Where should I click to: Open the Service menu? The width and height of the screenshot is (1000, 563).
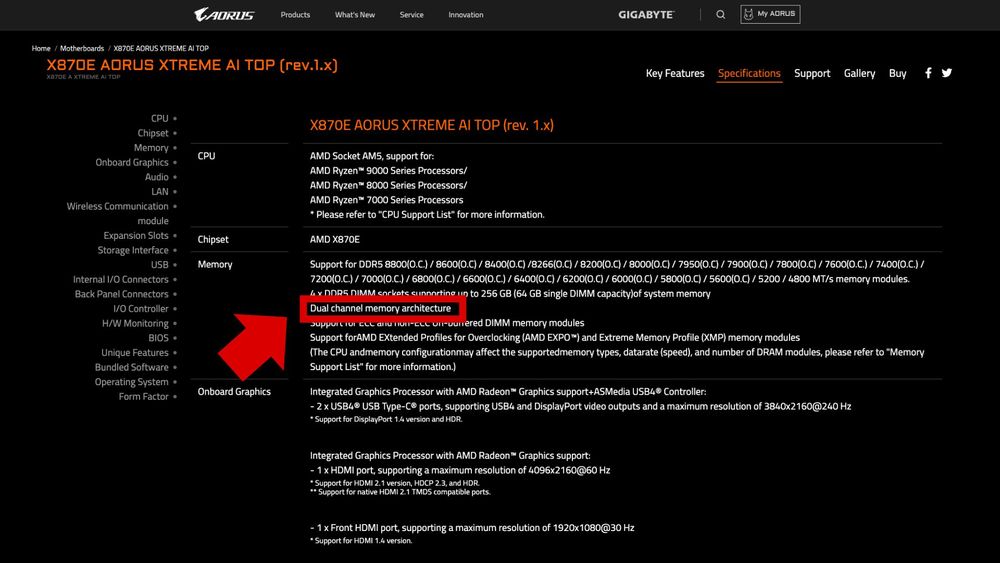411,15
